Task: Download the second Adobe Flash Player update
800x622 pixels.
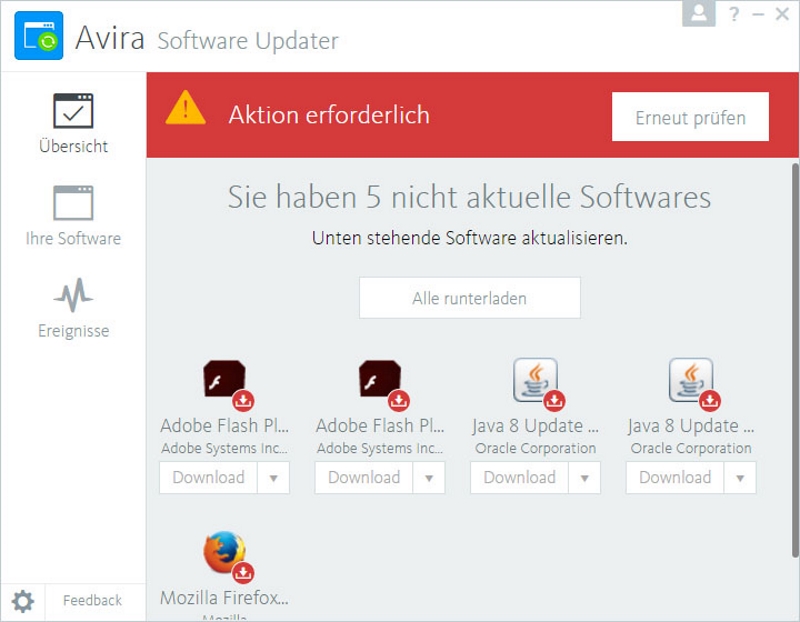Action: [364, 478]
